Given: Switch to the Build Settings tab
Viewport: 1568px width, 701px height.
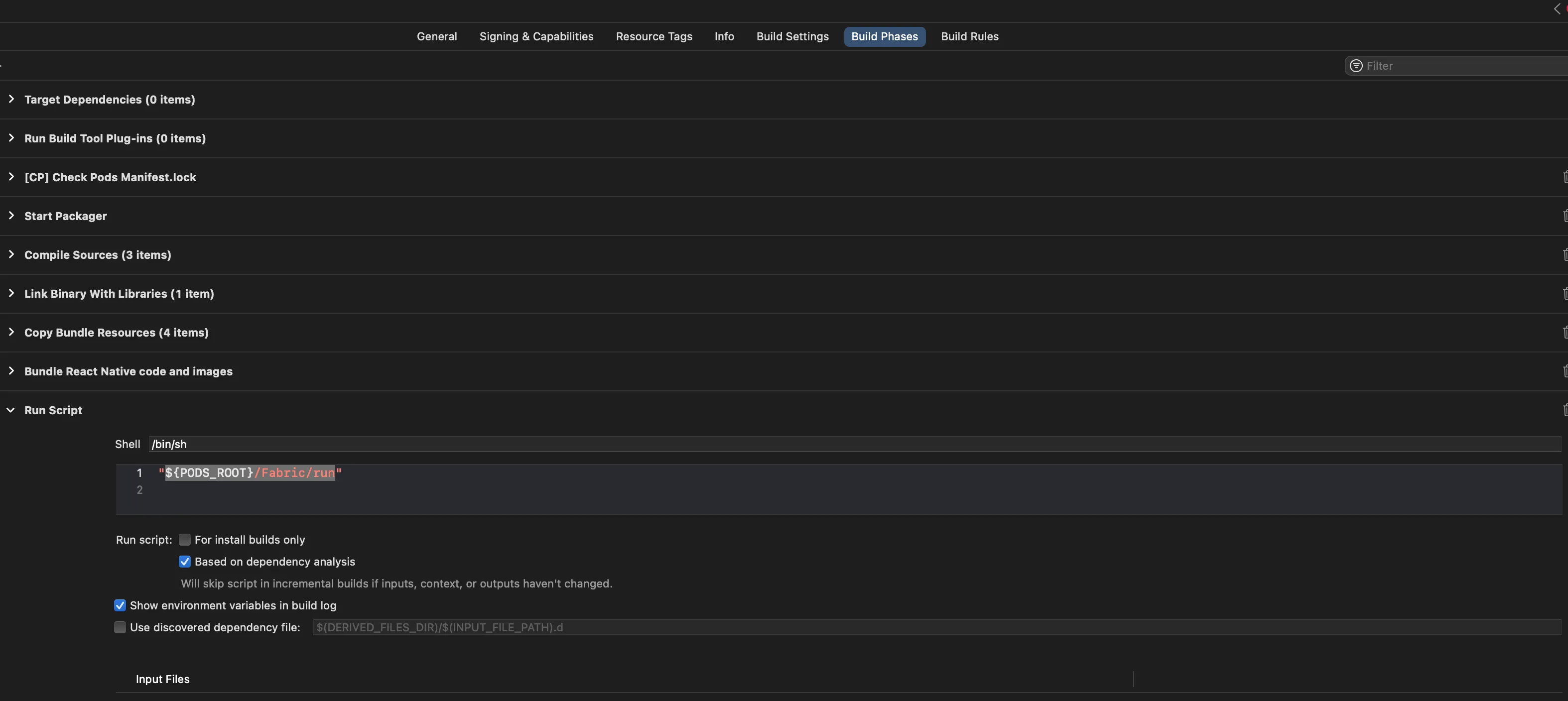Looking at the screenshot, I should tap(792, 36).
